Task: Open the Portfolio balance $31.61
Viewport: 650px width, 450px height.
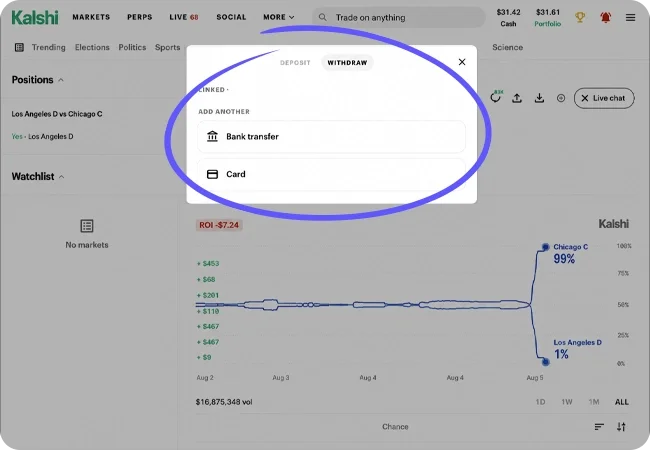Action: pos(548,17)
